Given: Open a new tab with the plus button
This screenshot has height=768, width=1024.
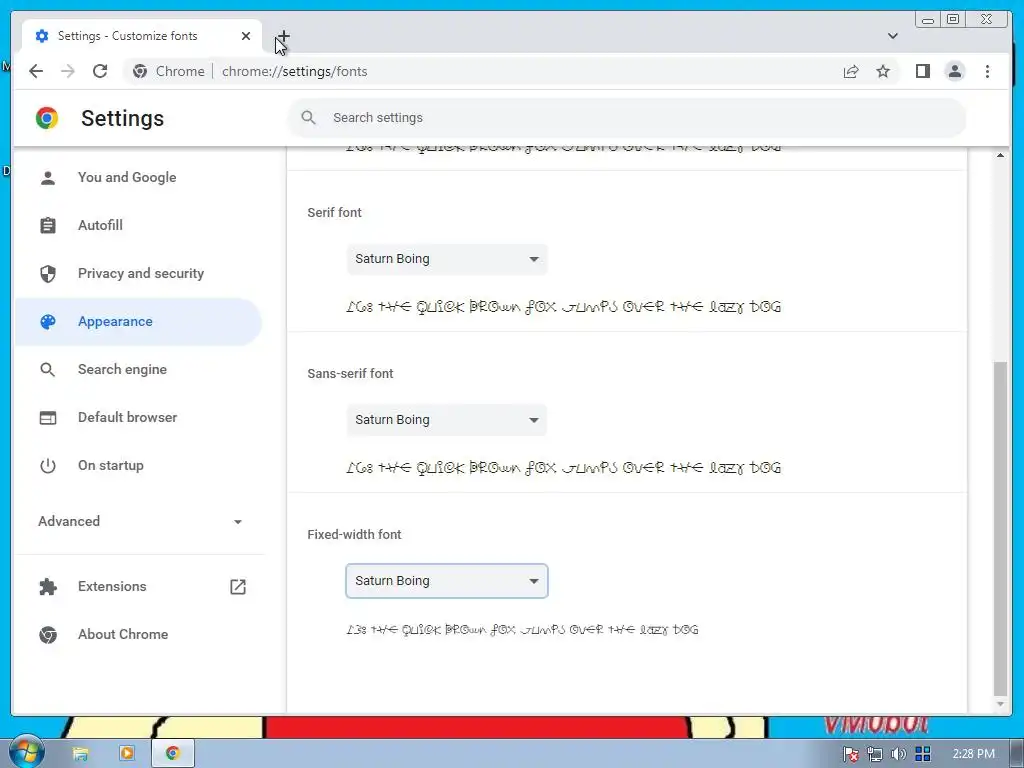Looking at the screenshot, I should [x=283, y=36].
